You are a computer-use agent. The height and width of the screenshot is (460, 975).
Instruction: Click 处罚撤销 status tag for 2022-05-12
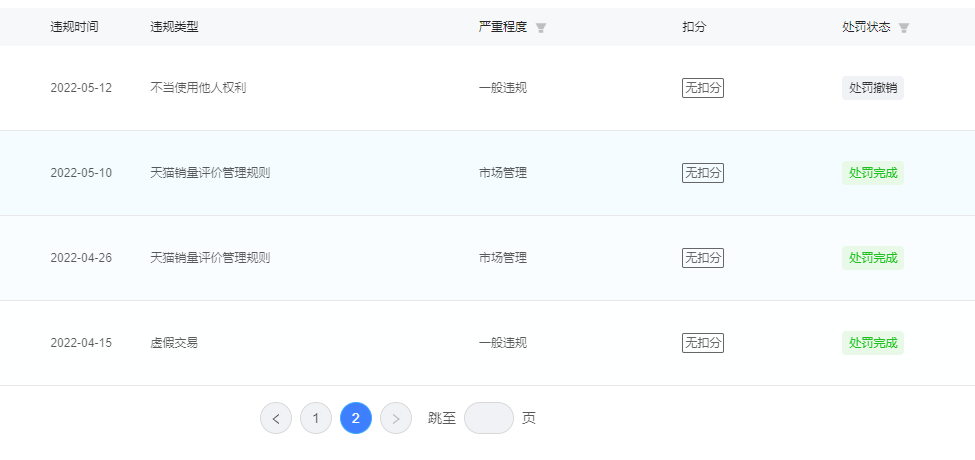873,88
